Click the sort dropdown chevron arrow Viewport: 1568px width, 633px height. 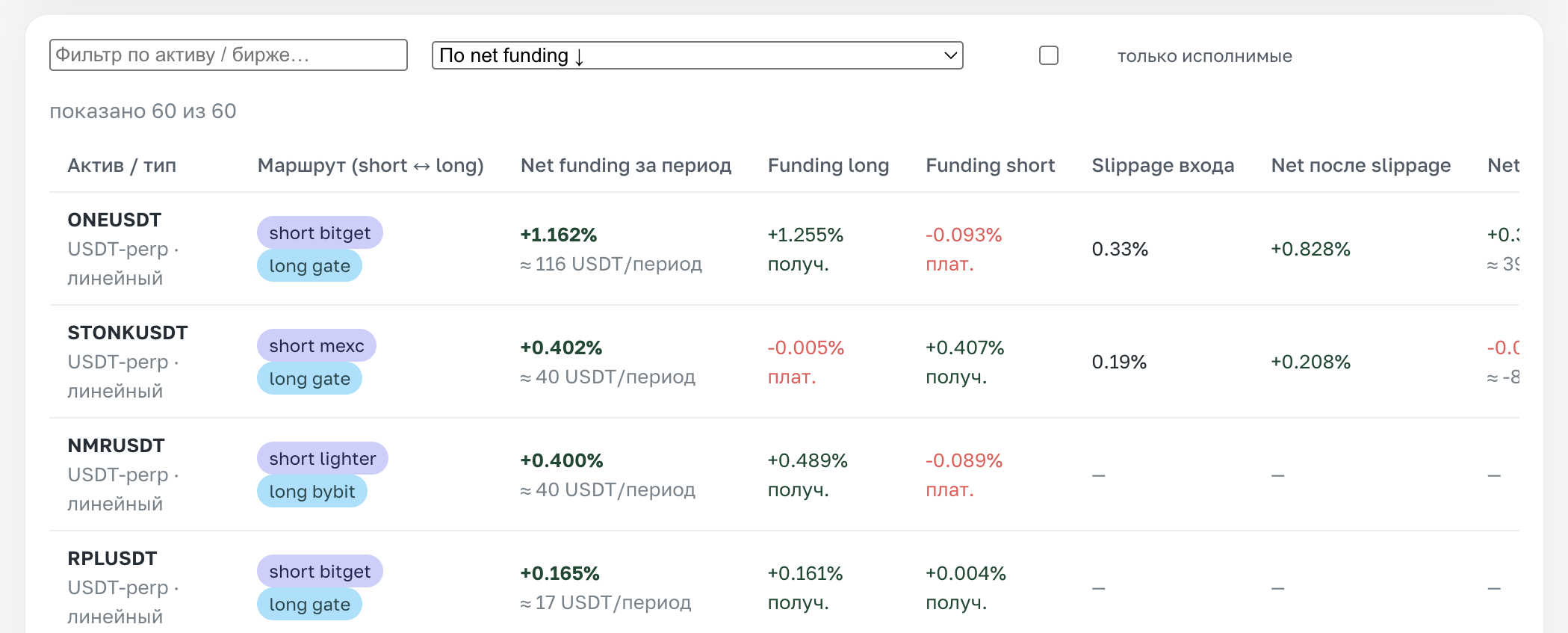[x=950, y=55]
